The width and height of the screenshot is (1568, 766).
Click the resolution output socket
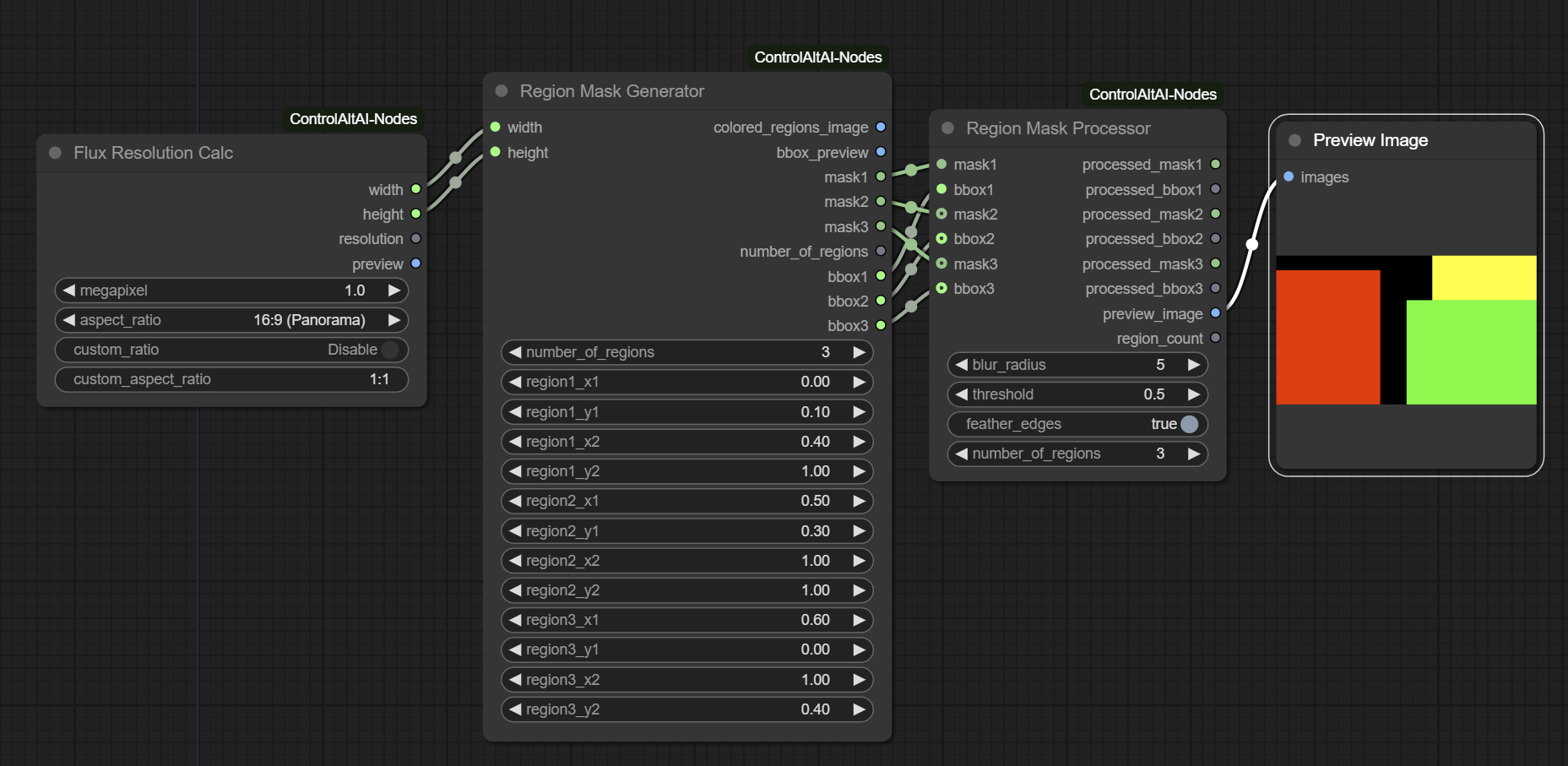click(415, 239)
